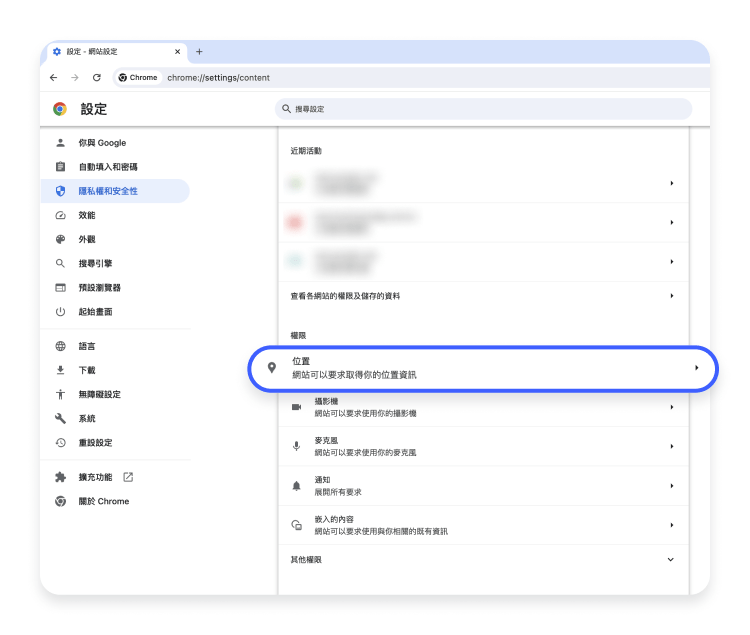The image size is (750, 635).
Task: Open the 嵌入的內容 permission row
Action: (484, 525)
